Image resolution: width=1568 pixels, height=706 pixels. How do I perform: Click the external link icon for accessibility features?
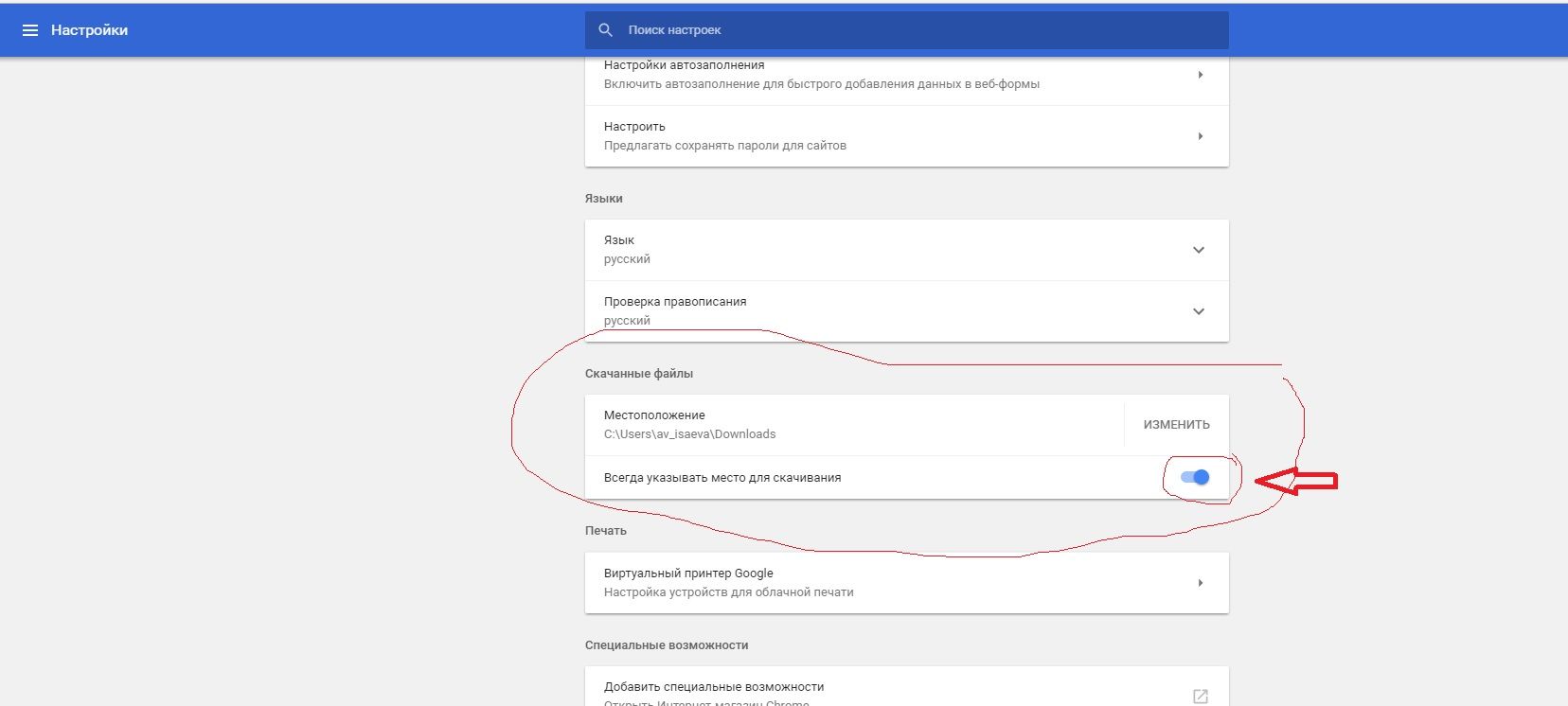(1200, 696)
